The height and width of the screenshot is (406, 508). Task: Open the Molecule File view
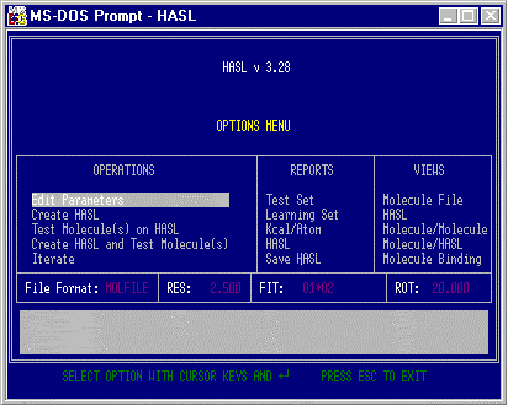[423, 200]
